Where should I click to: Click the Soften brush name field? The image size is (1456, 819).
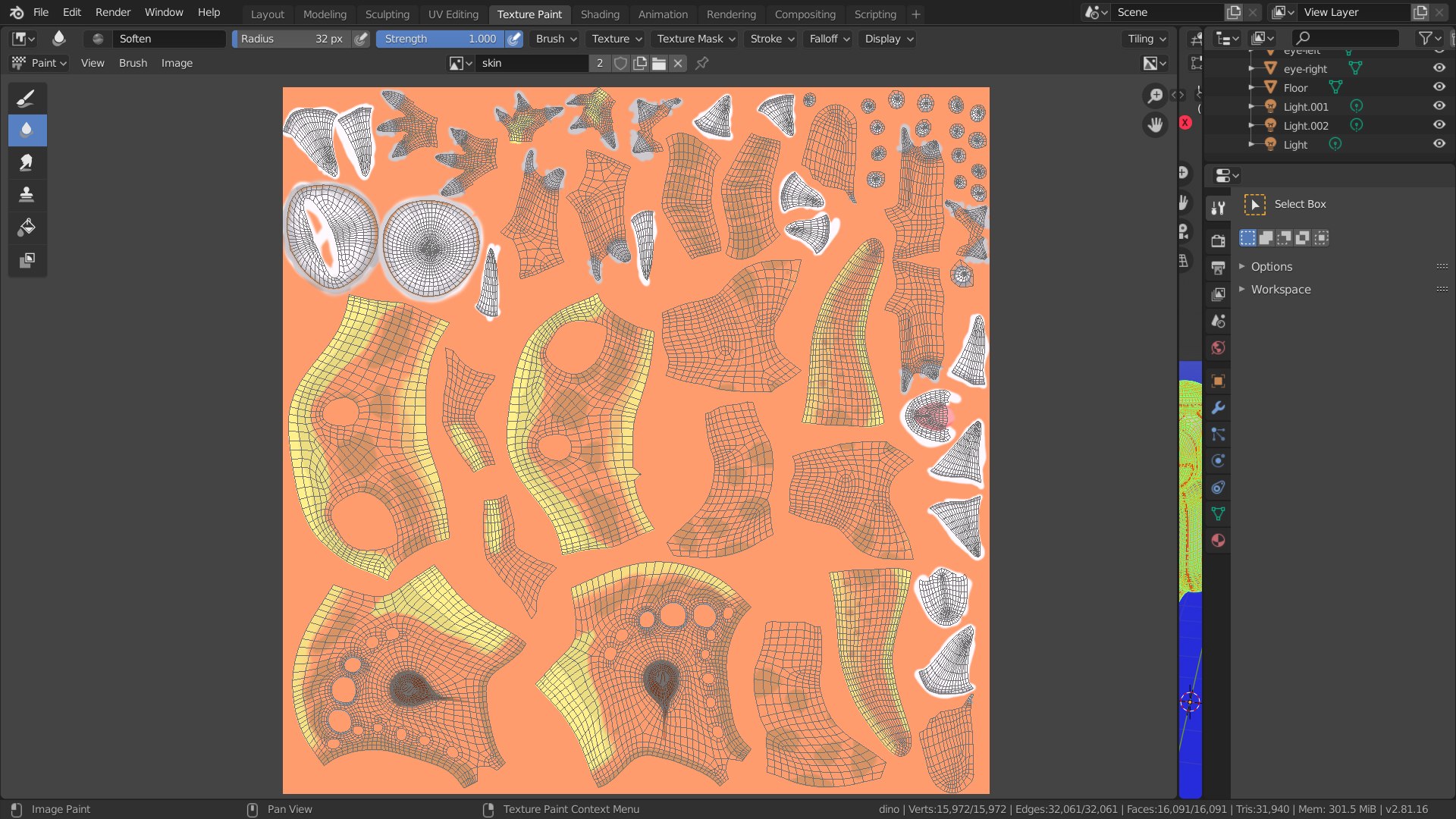[168, 39]
